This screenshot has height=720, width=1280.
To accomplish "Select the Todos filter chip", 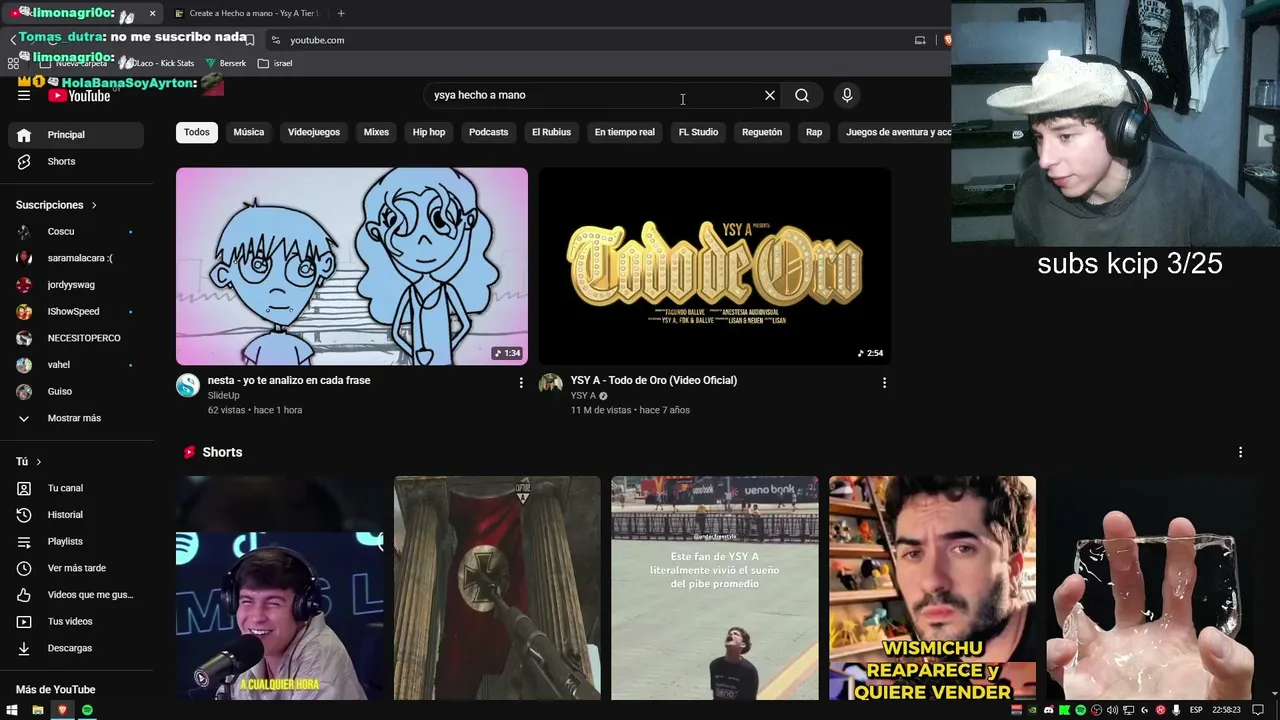I will coord(197,132).
